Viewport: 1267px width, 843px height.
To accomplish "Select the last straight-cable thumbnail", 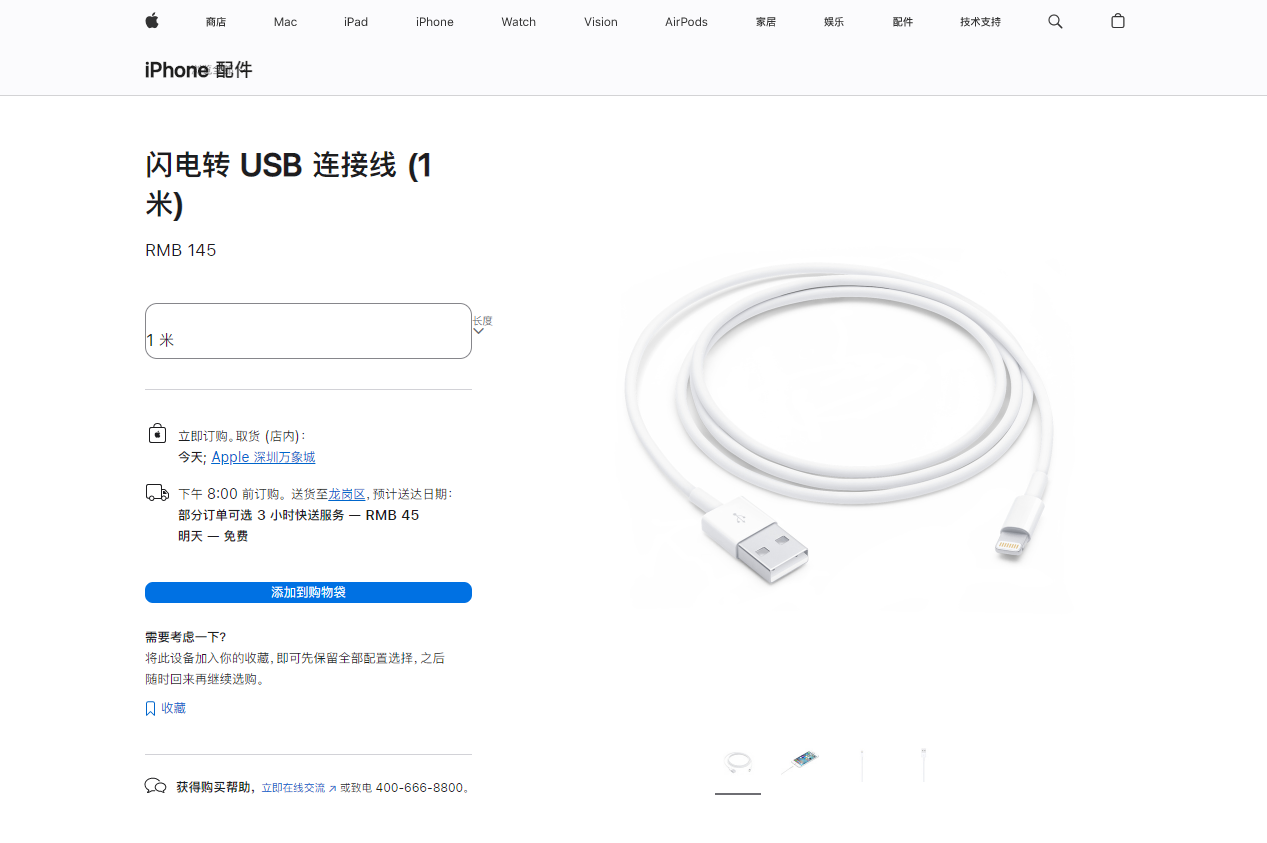I will point(924,765).
